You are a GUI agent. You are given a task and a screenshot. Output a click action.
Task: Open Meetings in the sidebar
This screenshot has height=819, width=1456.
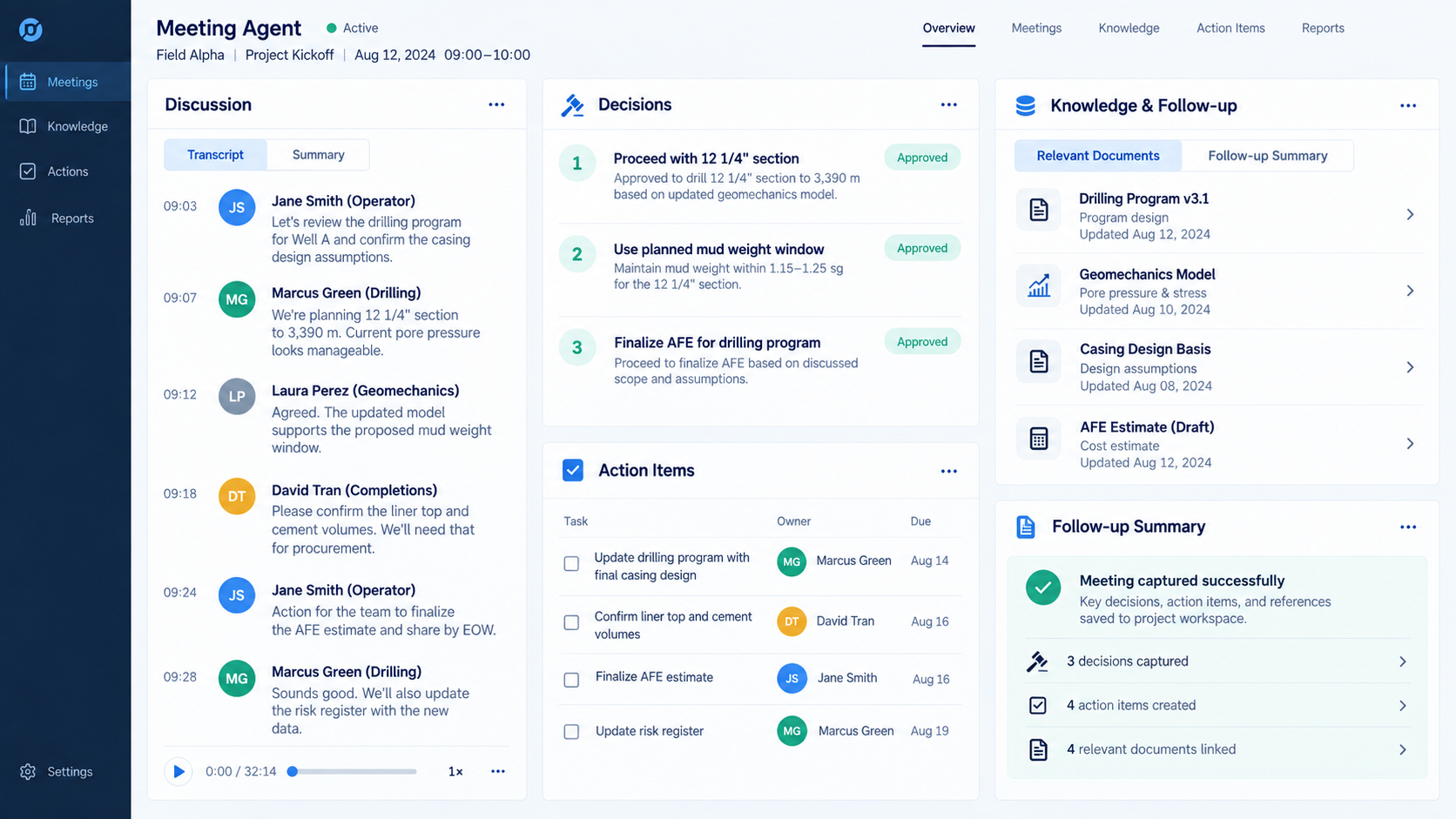tap(66, 82)
